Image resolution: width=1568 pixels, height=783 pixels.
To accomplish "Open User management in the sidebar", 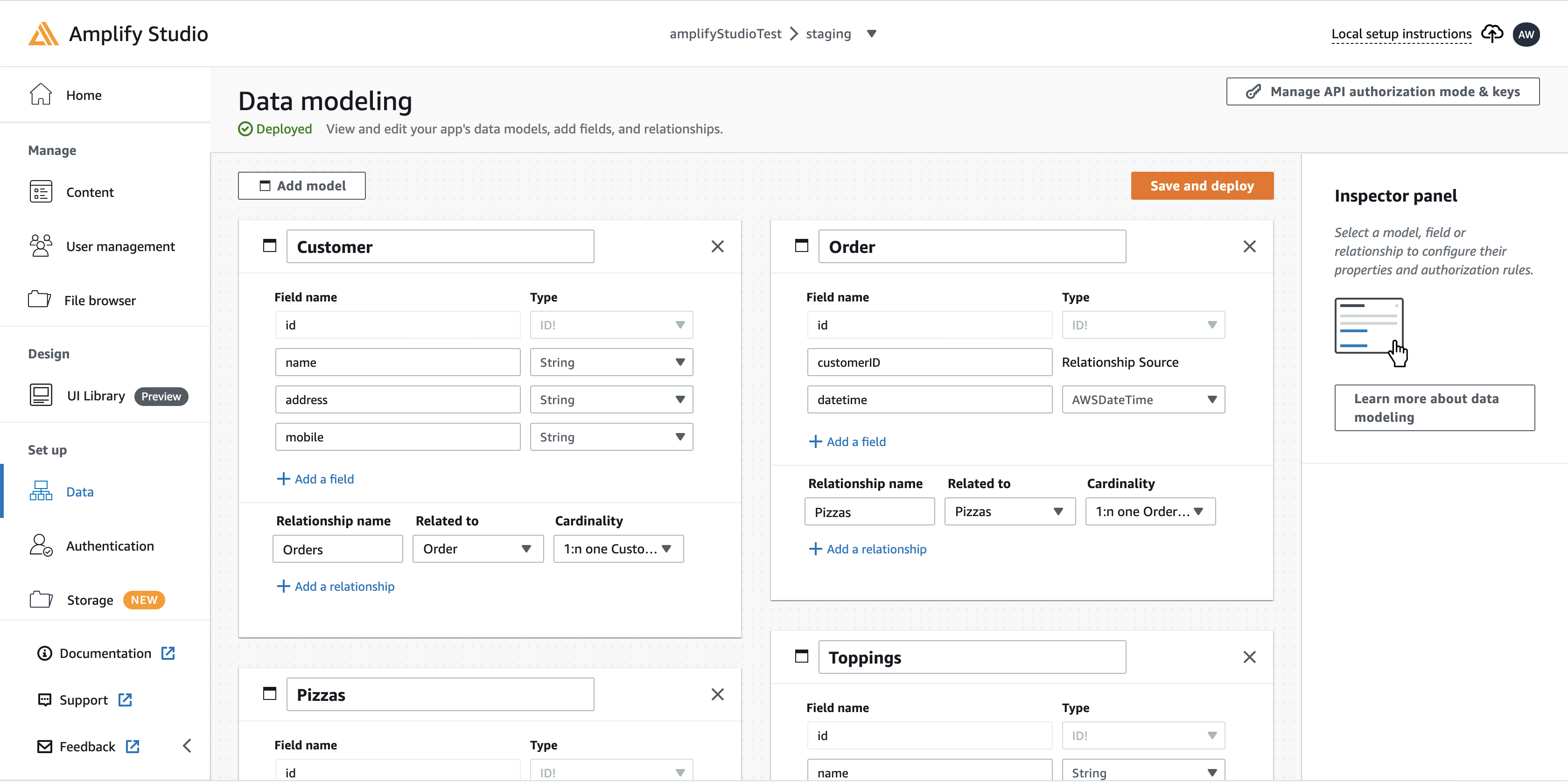I will pyautogui.click(x=120, y=246).
